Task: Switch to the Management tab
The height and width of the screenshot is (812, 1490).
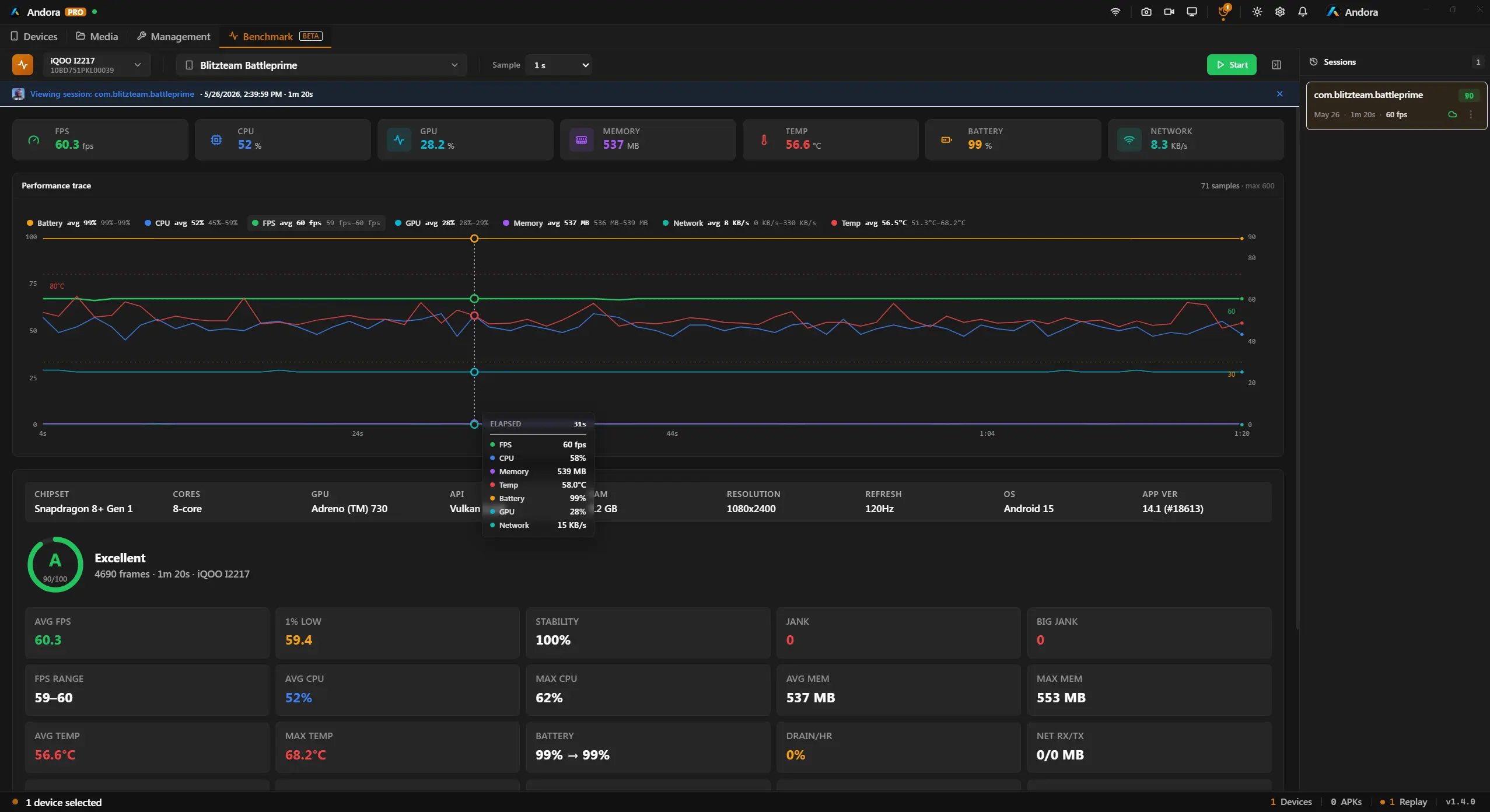Action: pos(174,36)
